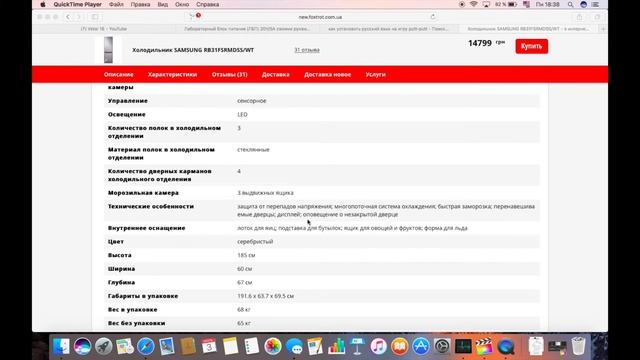Switch to как установить русский язык tab
This screenshot has height=360, width=640.
(388, 29)
